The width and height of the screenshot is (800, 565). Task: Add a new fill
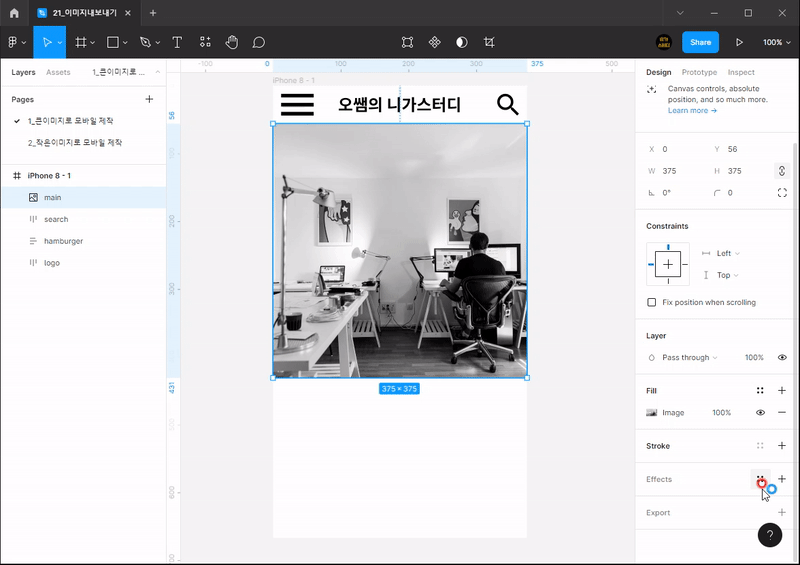pyautogui.click(x=782, y=390)
